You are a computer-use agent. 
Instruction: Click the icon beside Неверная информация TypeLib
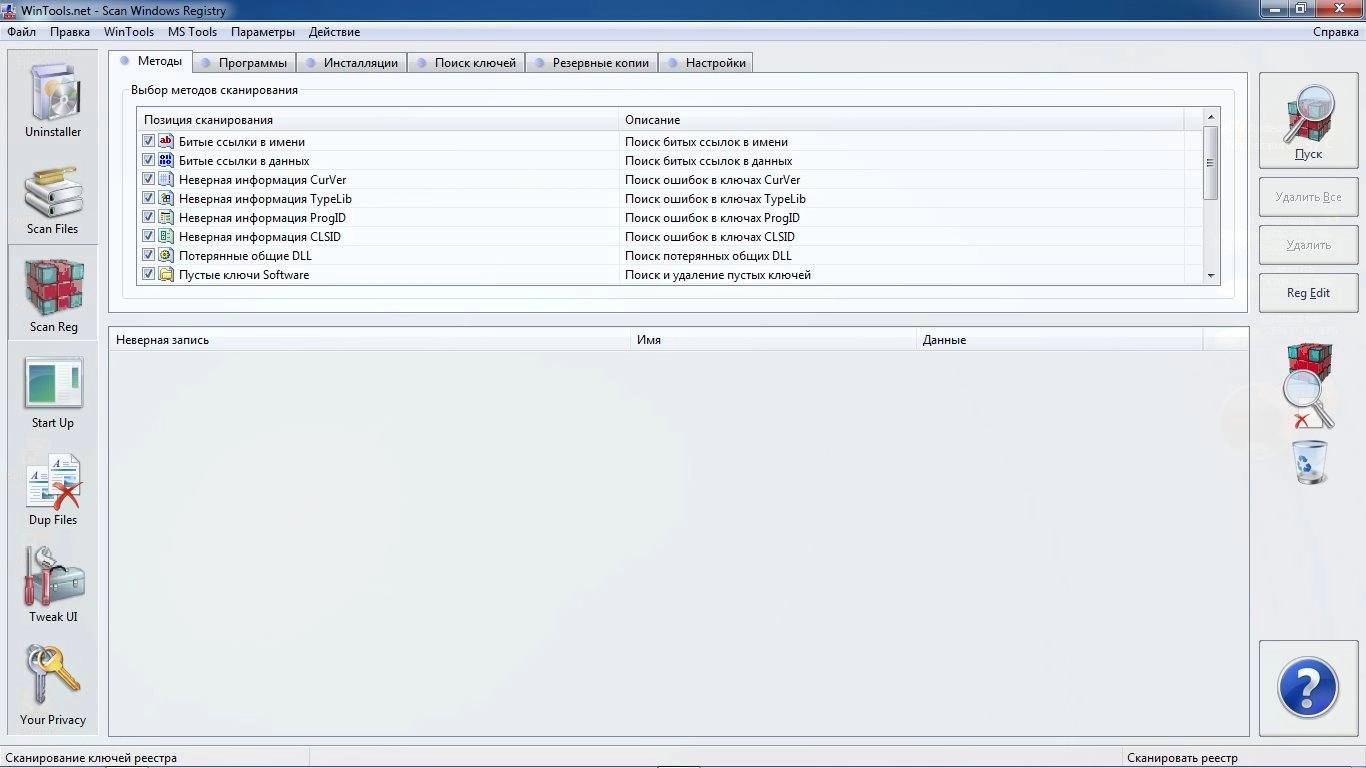click(x=166, y=199)
